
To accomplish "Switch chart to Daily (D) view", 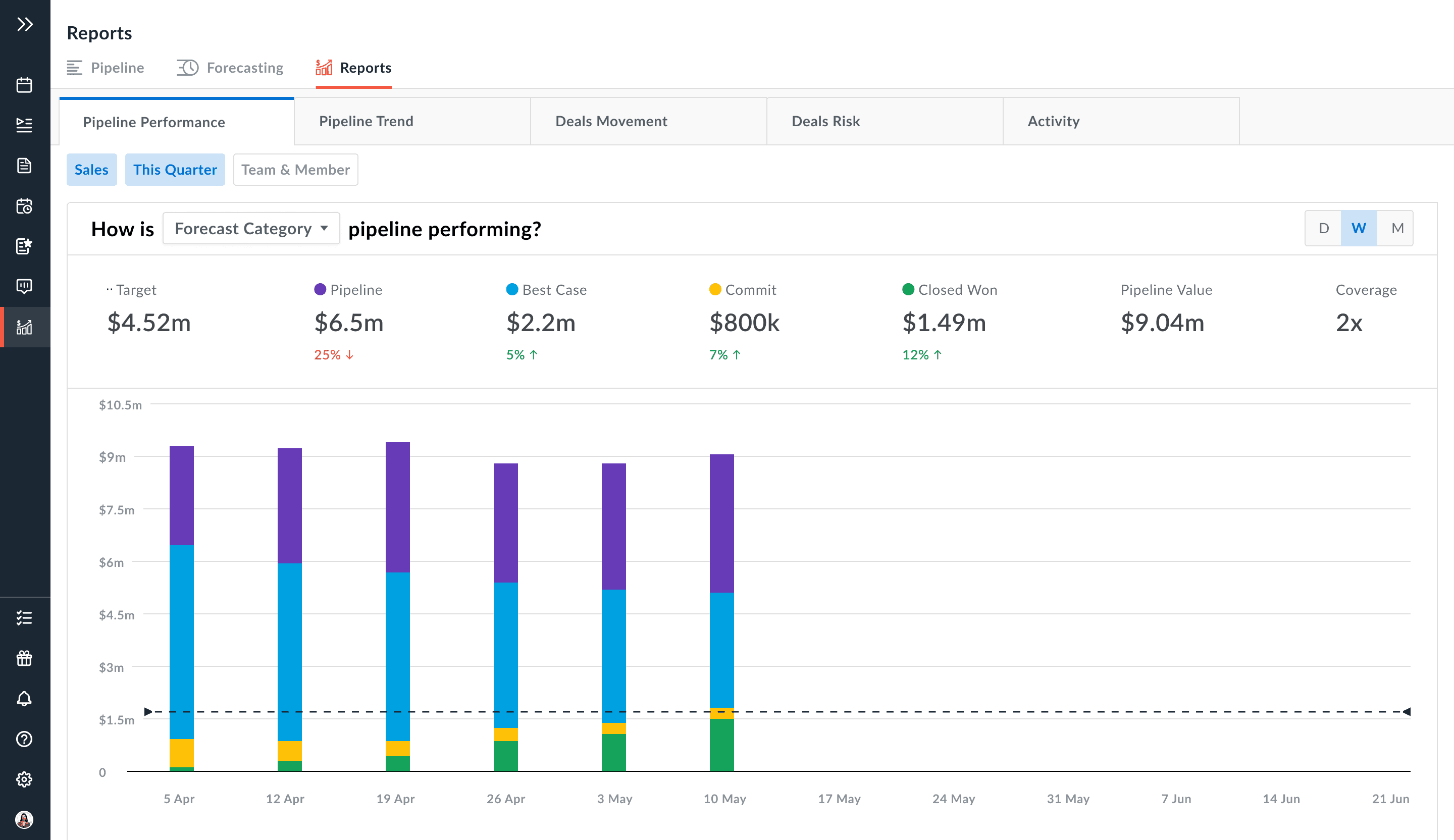I will tap(1324, 229).
